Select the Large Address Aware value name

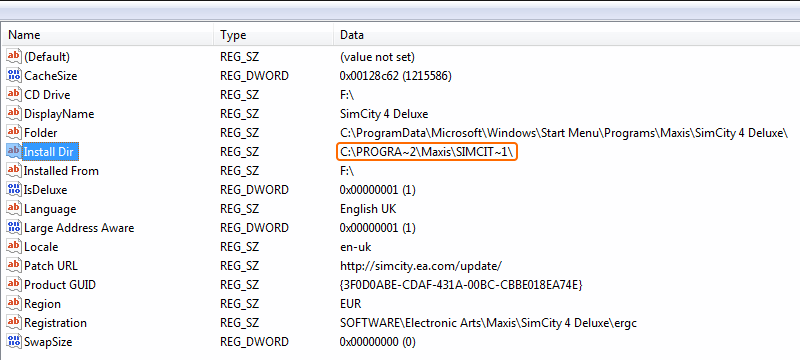(79, 228)
